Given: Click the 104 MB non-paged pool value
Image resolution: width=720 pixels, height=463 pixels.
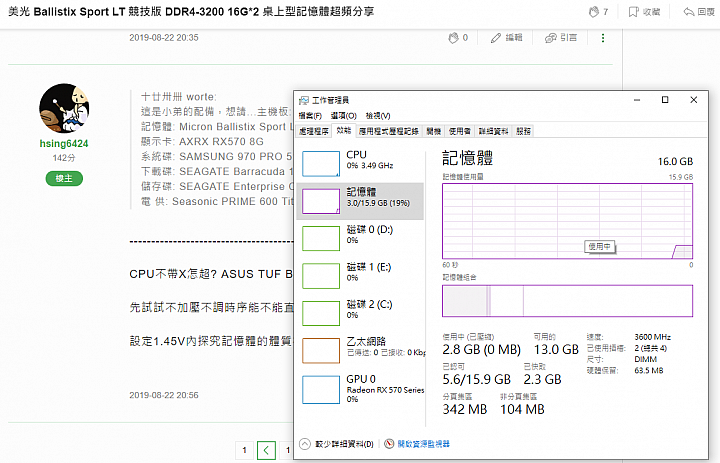Looking at the screenshot, I should pos(522,409).
